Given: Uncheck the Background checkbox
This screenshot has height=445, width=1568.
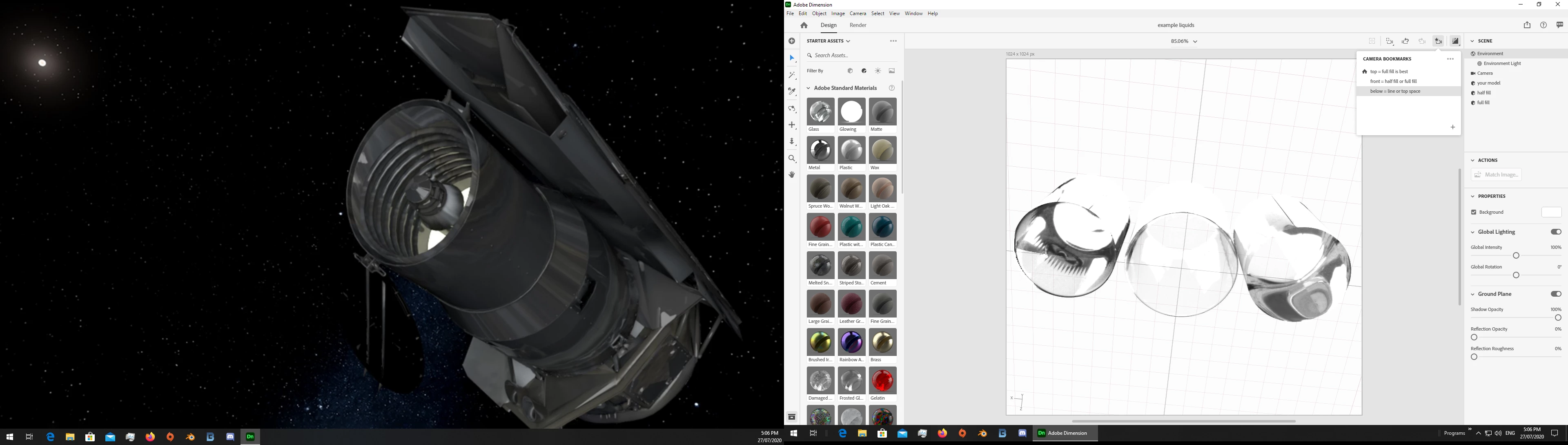Looking at the screenshot, I should [1474, 212].
